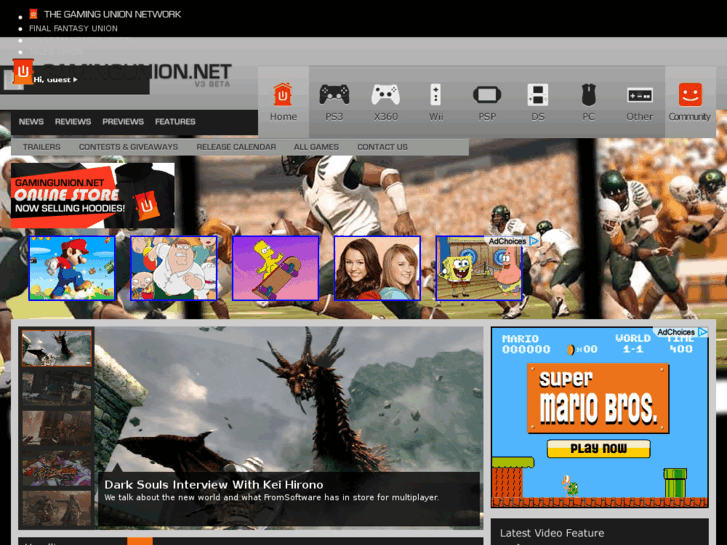This screenshot has width=727, height=545.
Task: Select the X360 controller icon
Action: [x=385, y=94]
